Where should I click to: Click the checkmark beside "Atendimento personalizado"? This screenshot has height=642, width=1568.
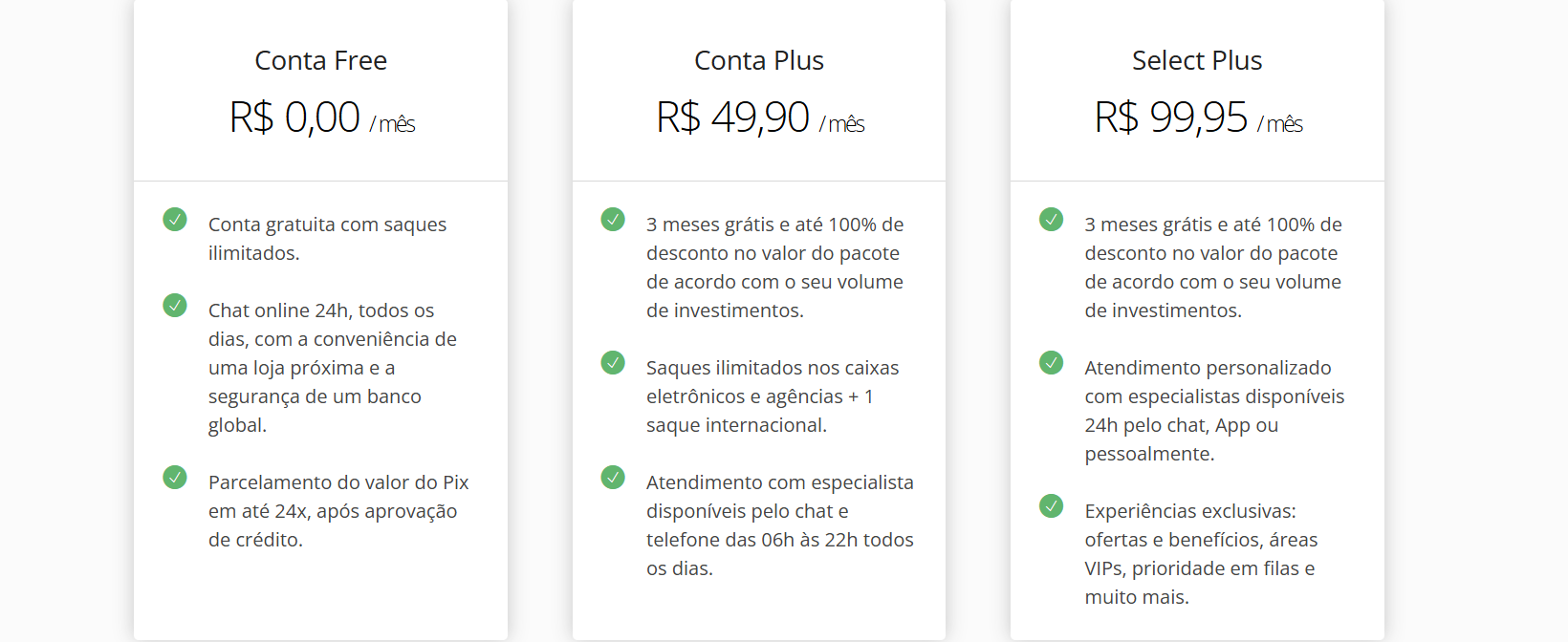(x=1051, y=363)
